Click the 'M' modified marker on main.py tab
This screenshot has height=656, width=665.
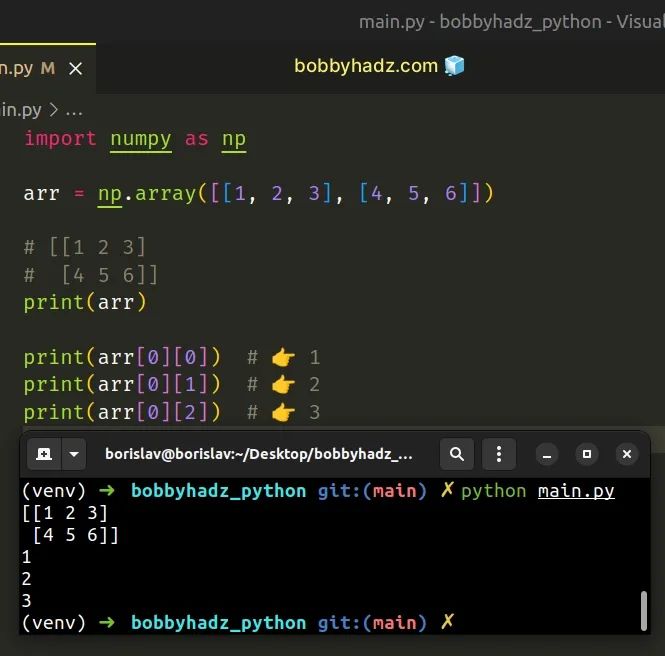tap(48, 68)
